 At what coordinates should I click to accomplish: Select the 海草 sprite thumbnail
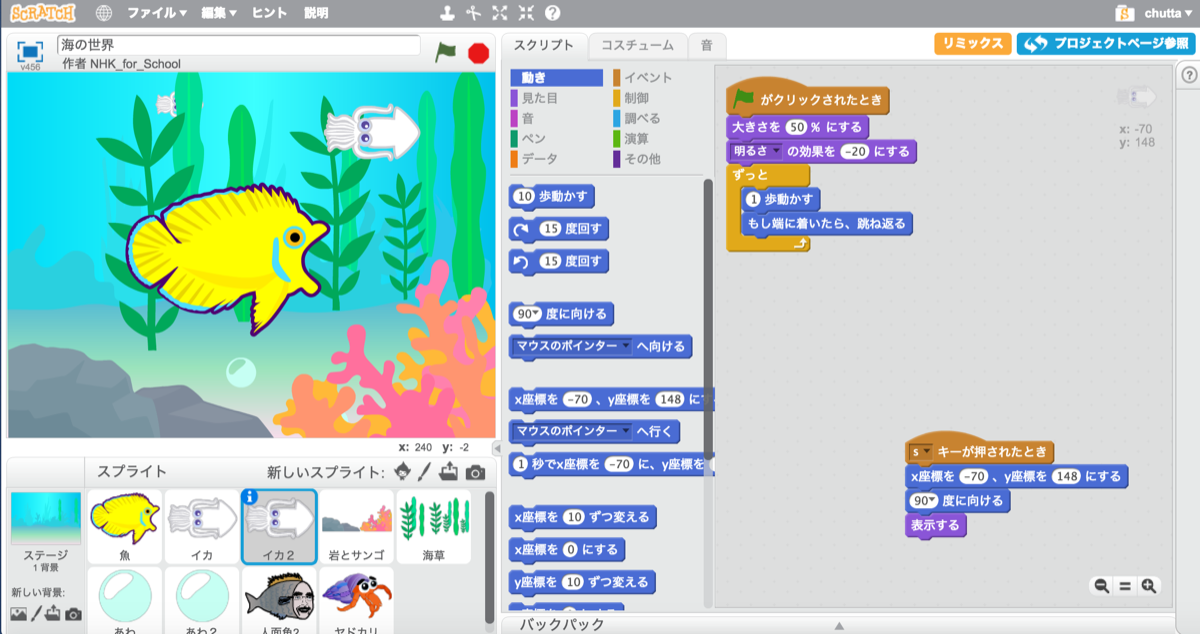(x=433, y=526)
